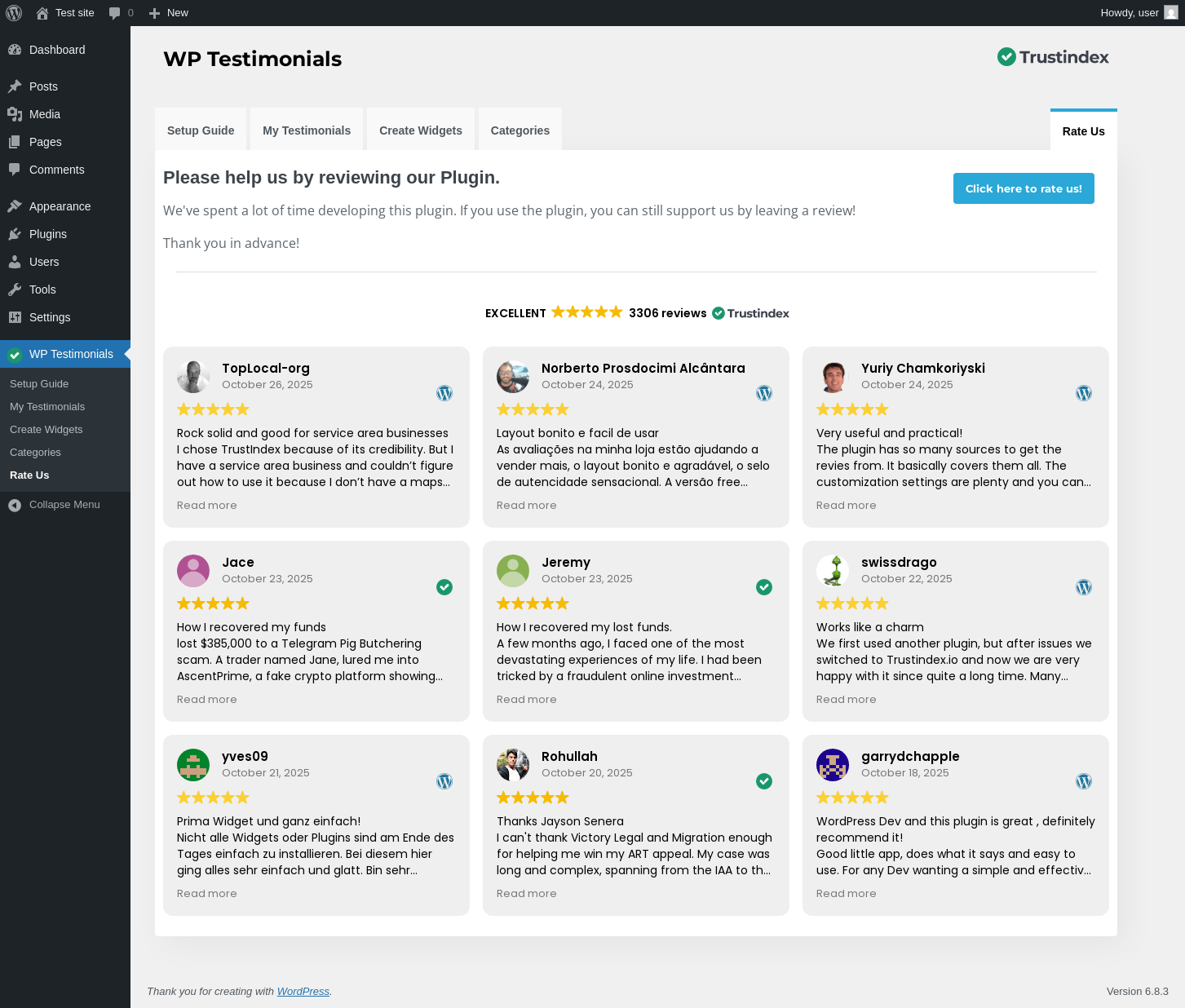Click the Settings sliders icon
1185x1008 pixels.
[x=15, y=317]
